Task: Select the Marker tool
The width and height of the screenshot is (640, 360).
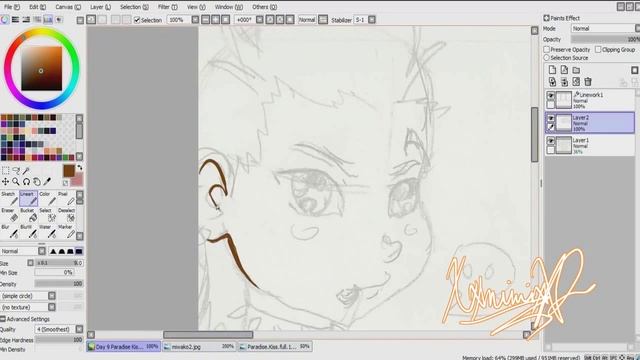Action: tap(66, 231)
